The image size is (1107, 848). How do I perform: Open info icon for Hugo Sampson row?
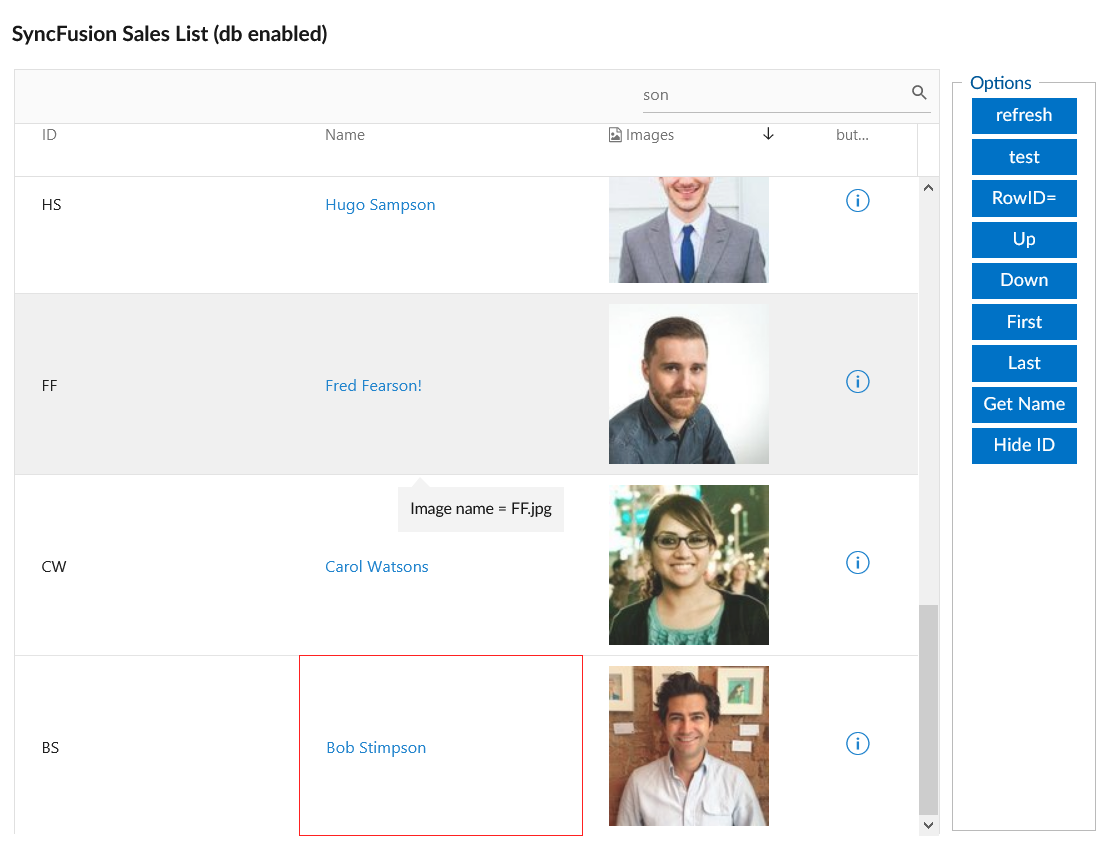tap(857, 201)
